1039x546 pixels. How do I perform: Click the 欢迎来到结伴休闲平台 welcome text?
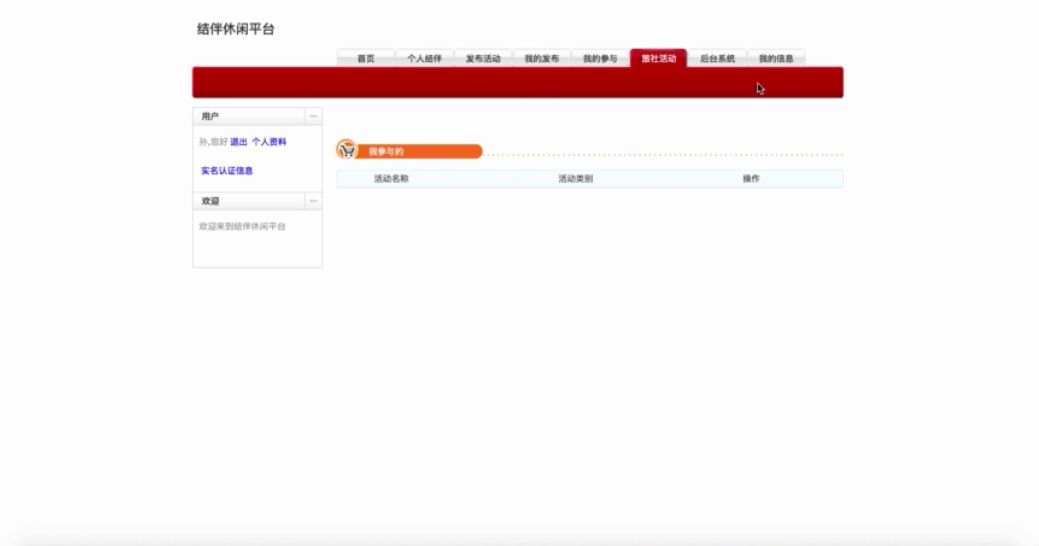pyautogui.click(x=243, y=227)
